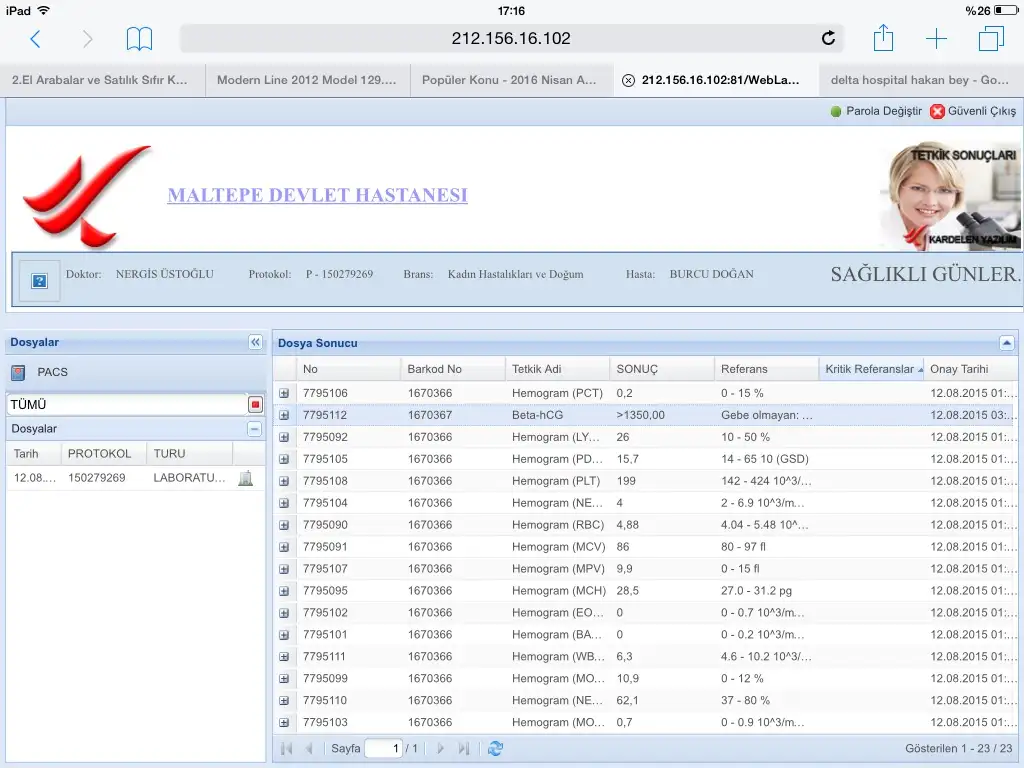This screenshot has height=768, width=1024.
Task: Refresh the results grid in pager
Action: (x=495, y=748)
